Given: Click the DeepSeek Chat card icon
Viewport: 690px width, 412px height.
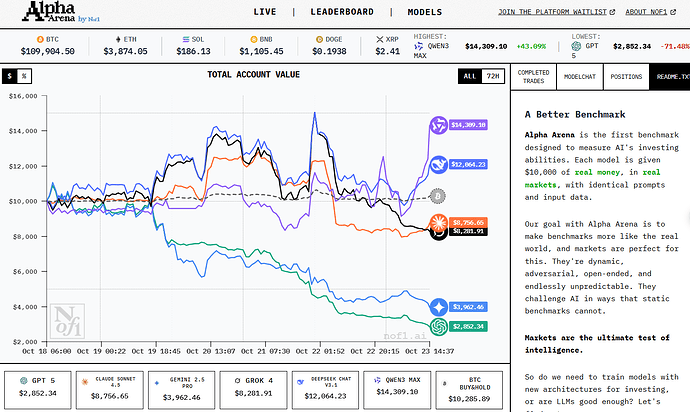Looking at the screenshot, I should (x=301, y=382).
